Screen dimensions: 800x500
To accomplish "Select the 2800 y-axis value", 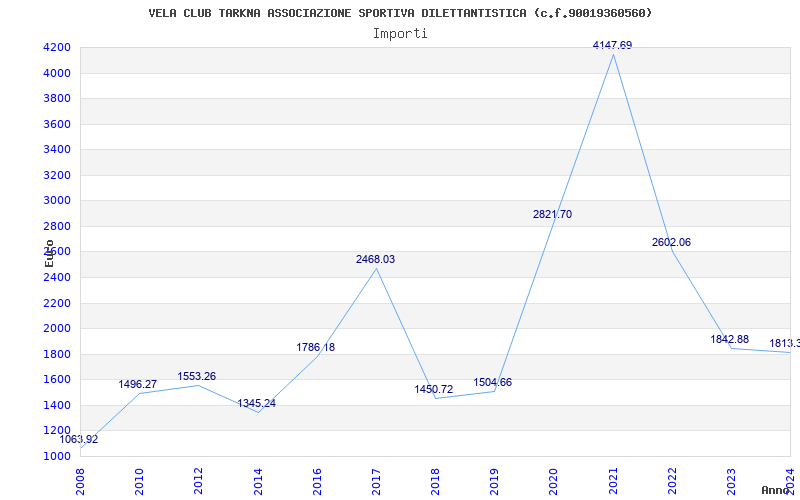I will [58, 227].
